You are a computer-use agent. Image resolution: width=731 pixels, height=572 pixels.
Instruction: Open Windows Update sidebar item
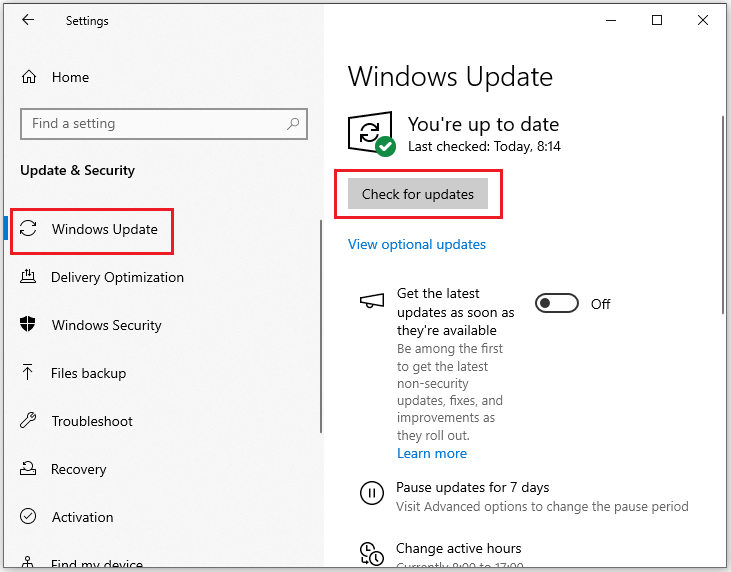coord(104,229)
